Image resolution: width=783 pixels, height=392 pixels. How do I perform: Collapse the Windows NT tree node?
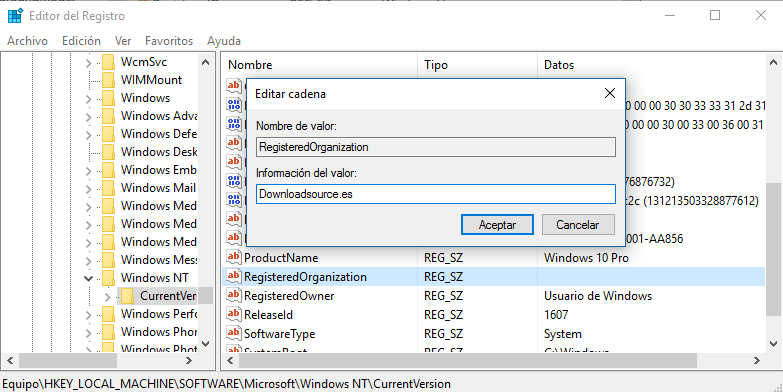(88, 278)
